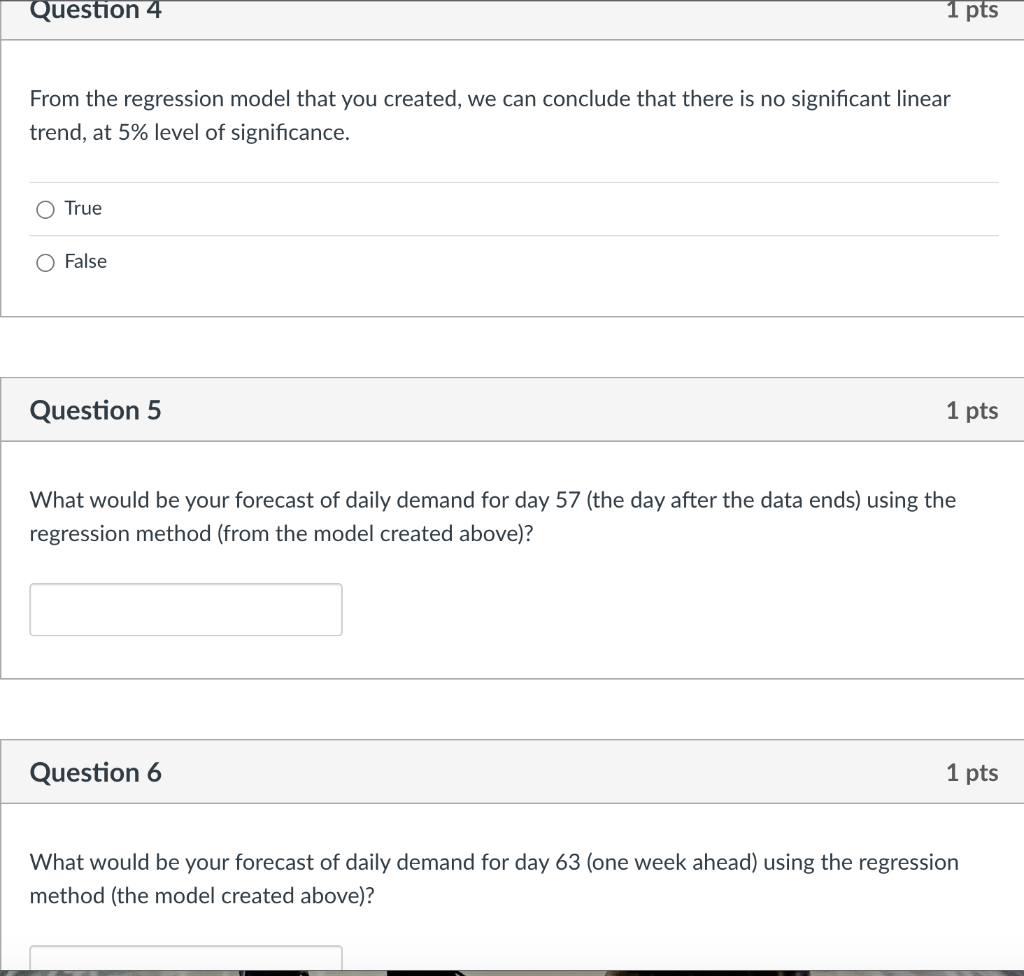Click the 1 pts label of Question 4

click(x=972, y=10)
